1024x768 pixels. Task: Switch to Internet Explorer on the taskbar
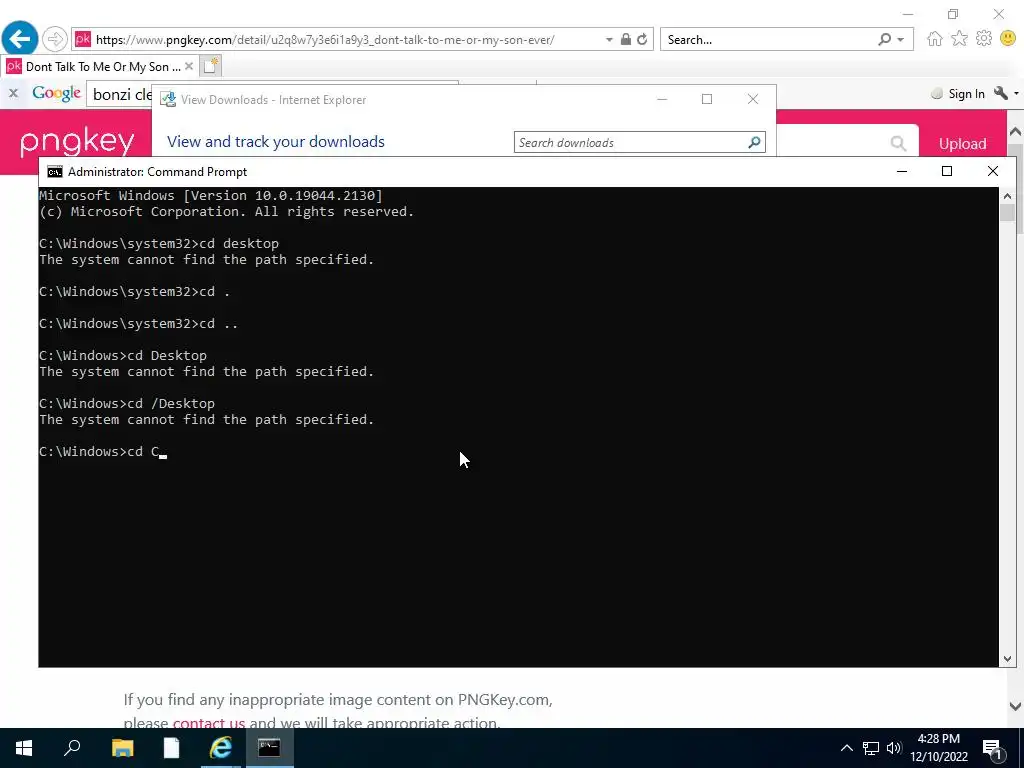(221, 748)
